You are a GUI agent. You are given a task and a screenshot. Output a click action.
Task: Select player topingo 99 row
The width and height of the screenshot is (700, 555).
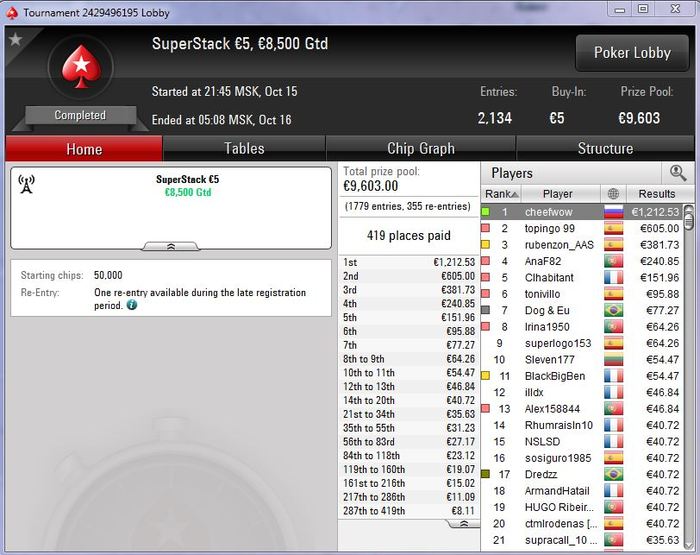(x=581, y=229)
